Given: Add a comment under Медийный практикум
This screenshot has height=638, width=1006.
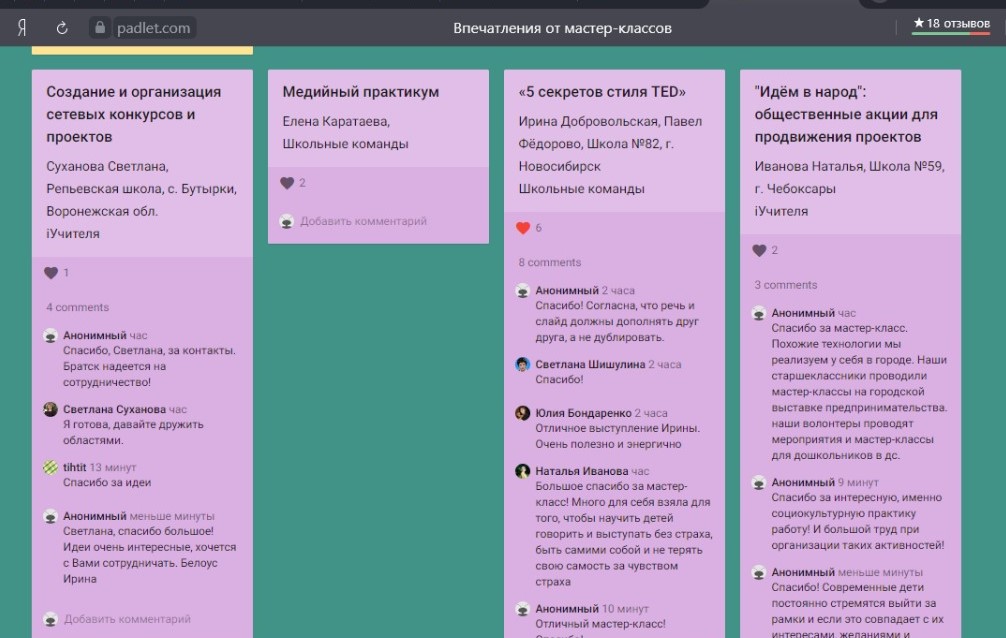Looking at the screenshot, I should [363, 221].
